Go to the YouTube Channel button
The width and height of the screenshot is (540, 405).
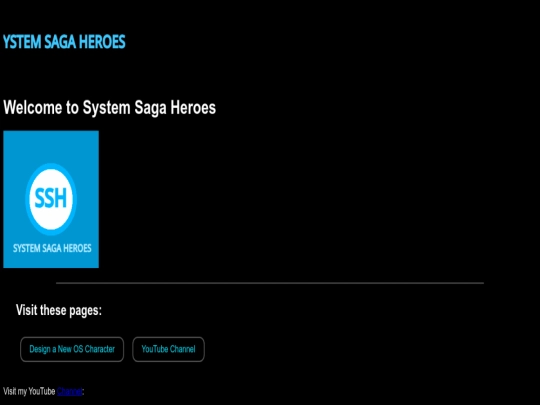168,349
